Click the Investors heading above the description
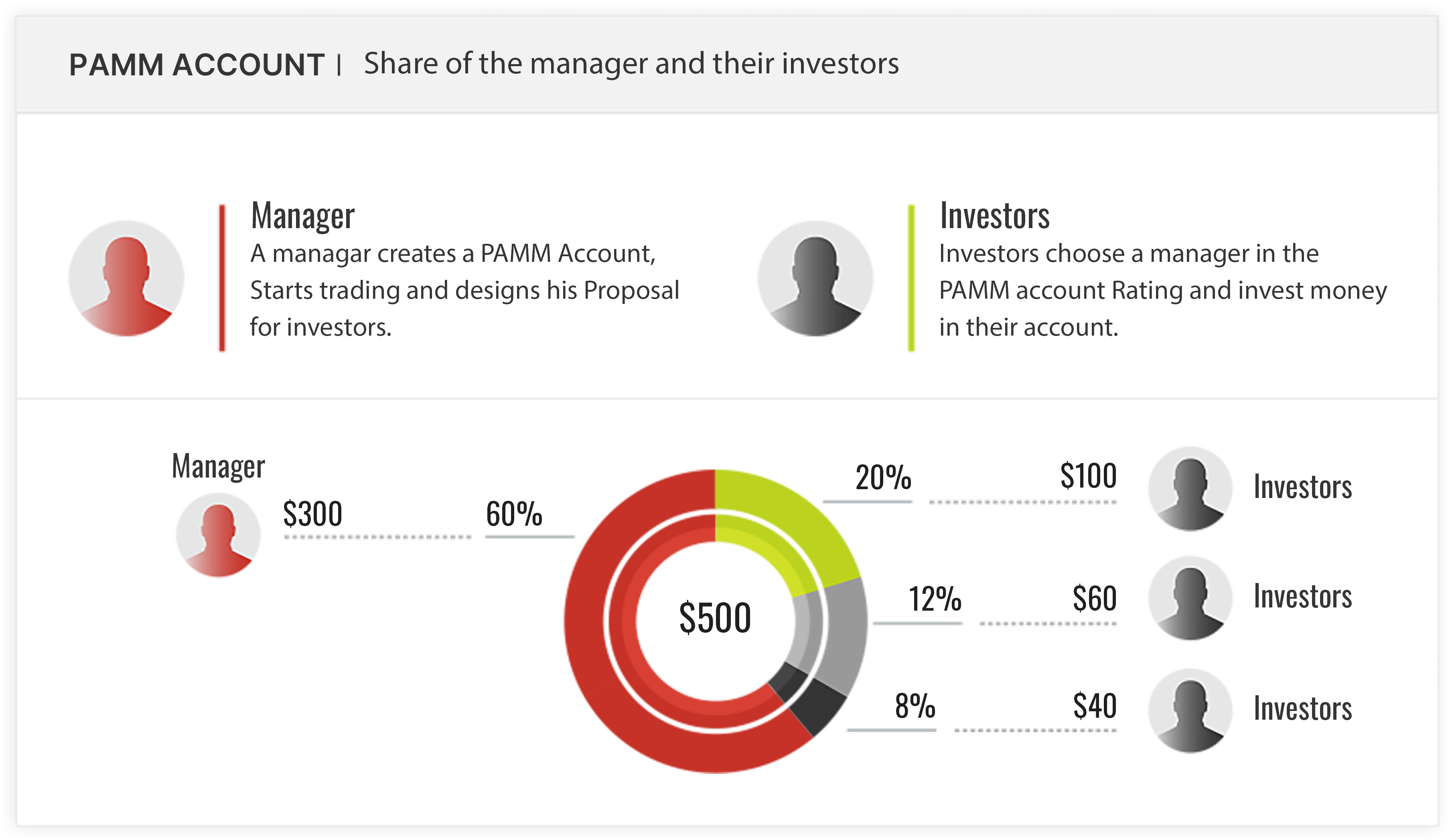 tap(994, 215)
